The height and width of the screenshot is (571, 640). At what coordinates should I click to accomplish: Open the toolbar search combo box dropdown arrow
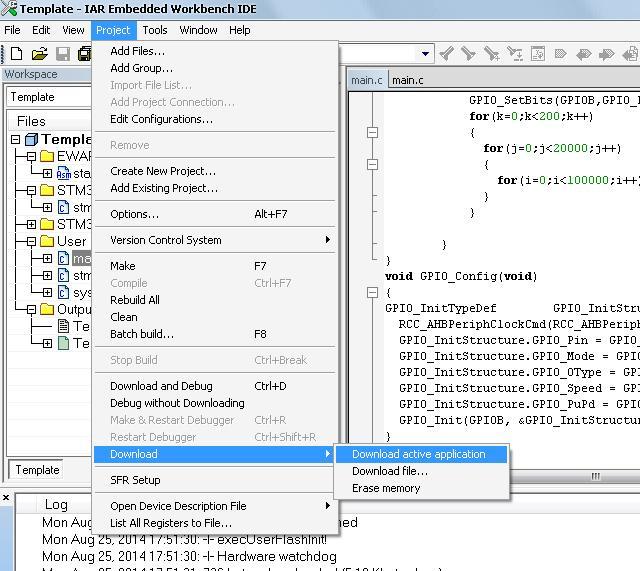tap(425, 53)
